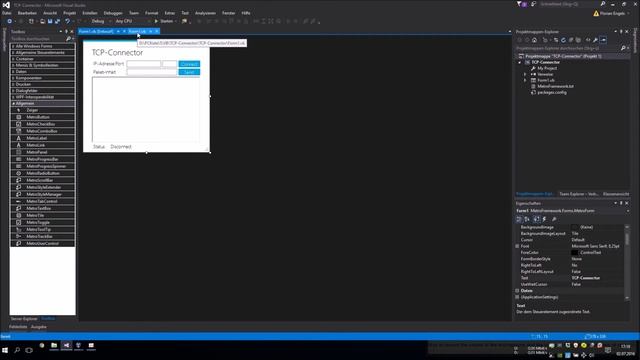Image resolution: width=640 pixels, height=360 pixels.
Task: Click the ForeColor black color swatch
Action: coord(575,253)
